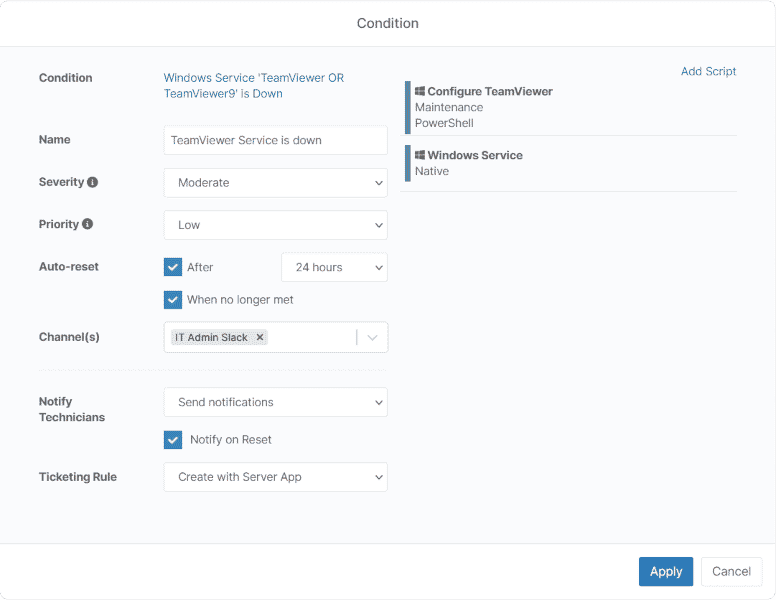Expand the 24 hours auto-reset dropdown

click(334, 267)
